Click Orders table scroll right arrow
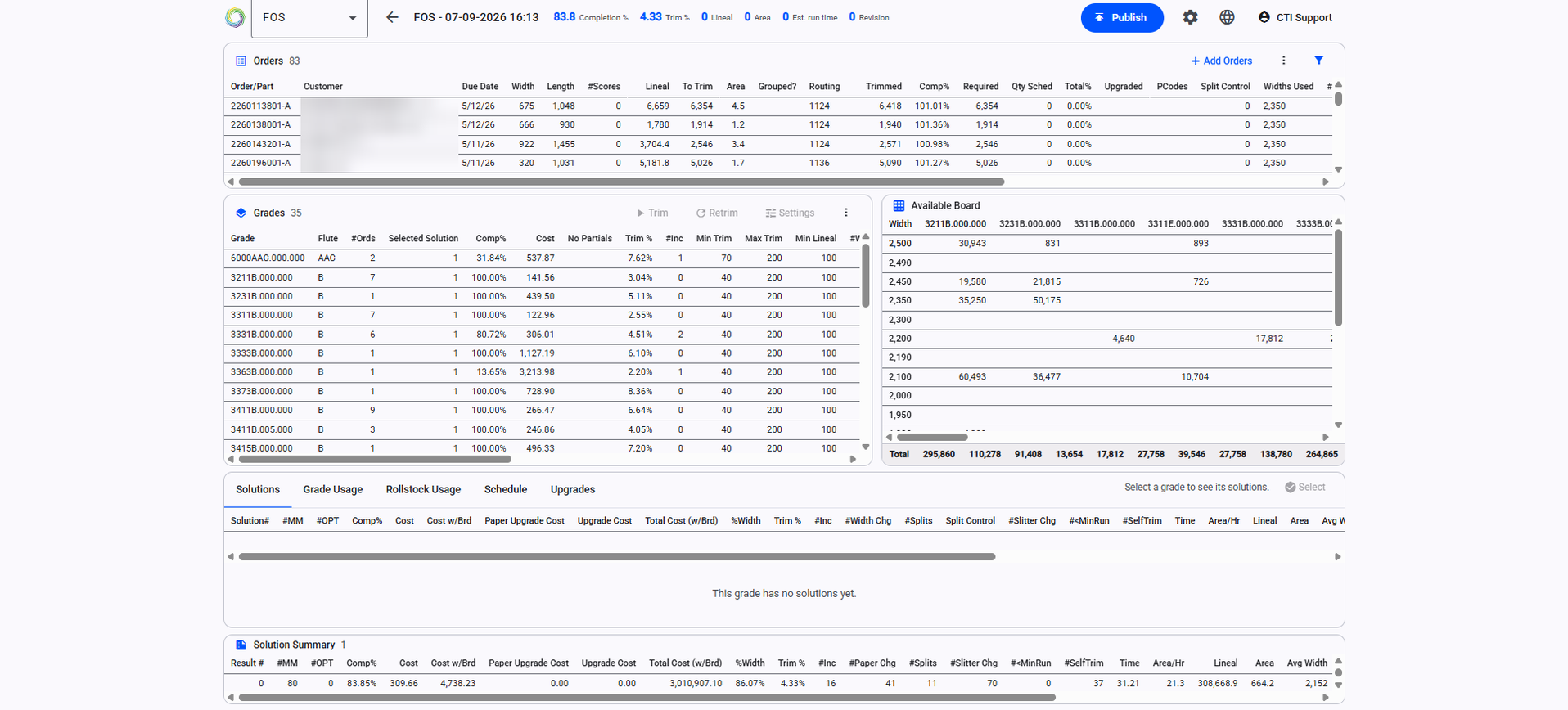The height and width of the screenshot is (710, 1568). tap(1326, 182)
